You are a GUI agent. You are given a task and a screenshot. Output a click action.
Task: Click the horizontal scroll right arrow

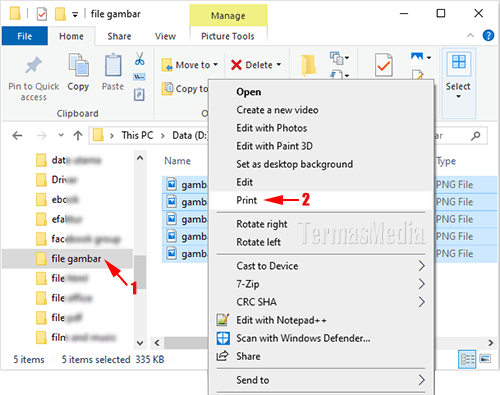[490, 343]
